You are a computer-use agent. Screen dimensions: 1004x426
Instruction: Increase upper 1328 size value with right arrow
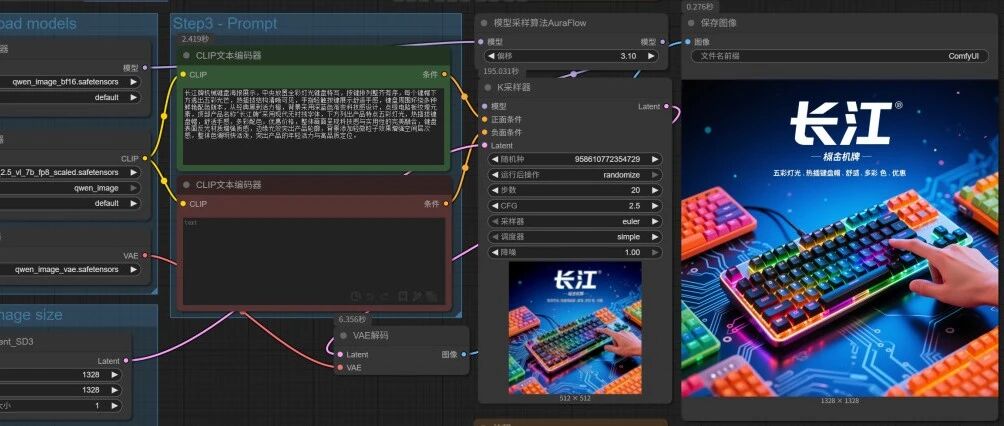[x=115, y=375]
